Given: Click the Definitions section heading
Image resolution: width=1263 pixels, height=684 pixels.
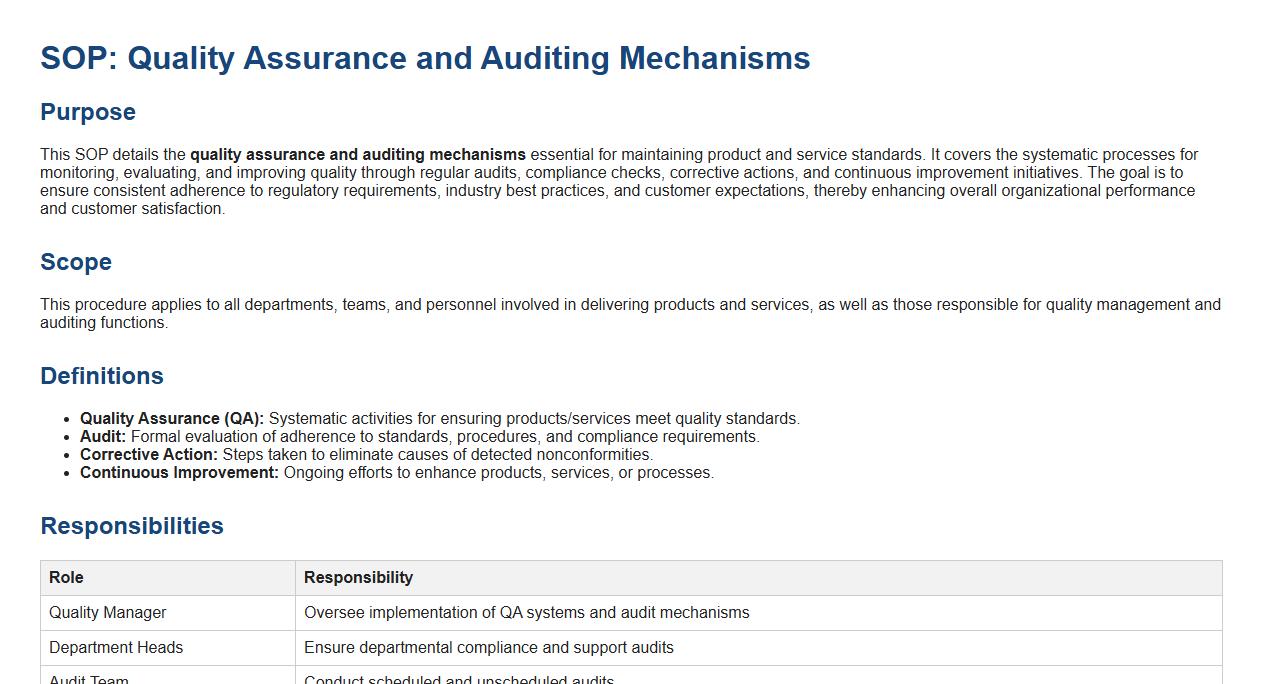Looking at the screenshot, I should 102,376.
